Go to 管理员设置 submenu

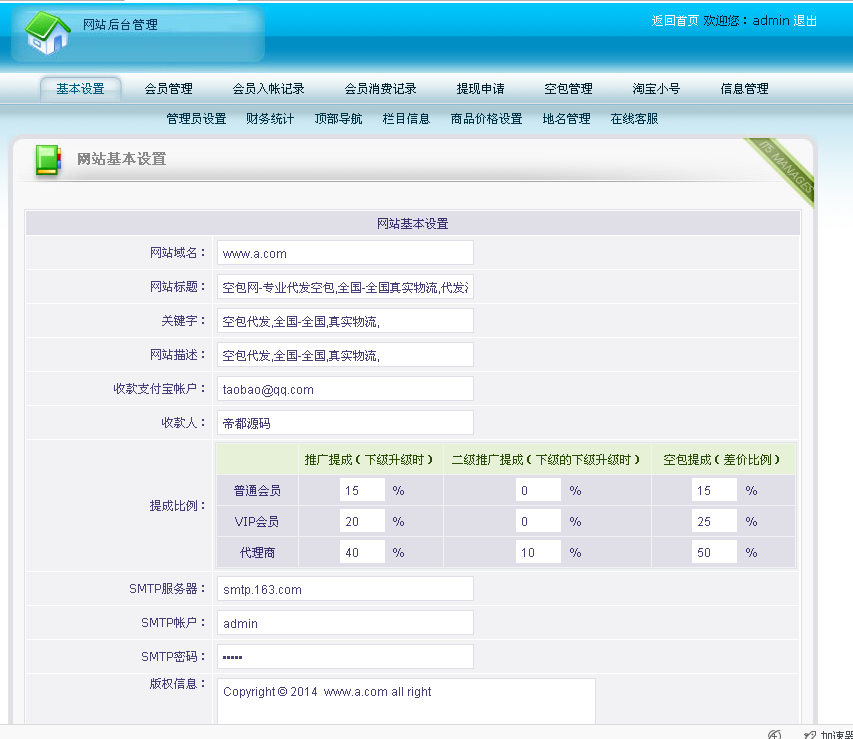coord(196,119)
